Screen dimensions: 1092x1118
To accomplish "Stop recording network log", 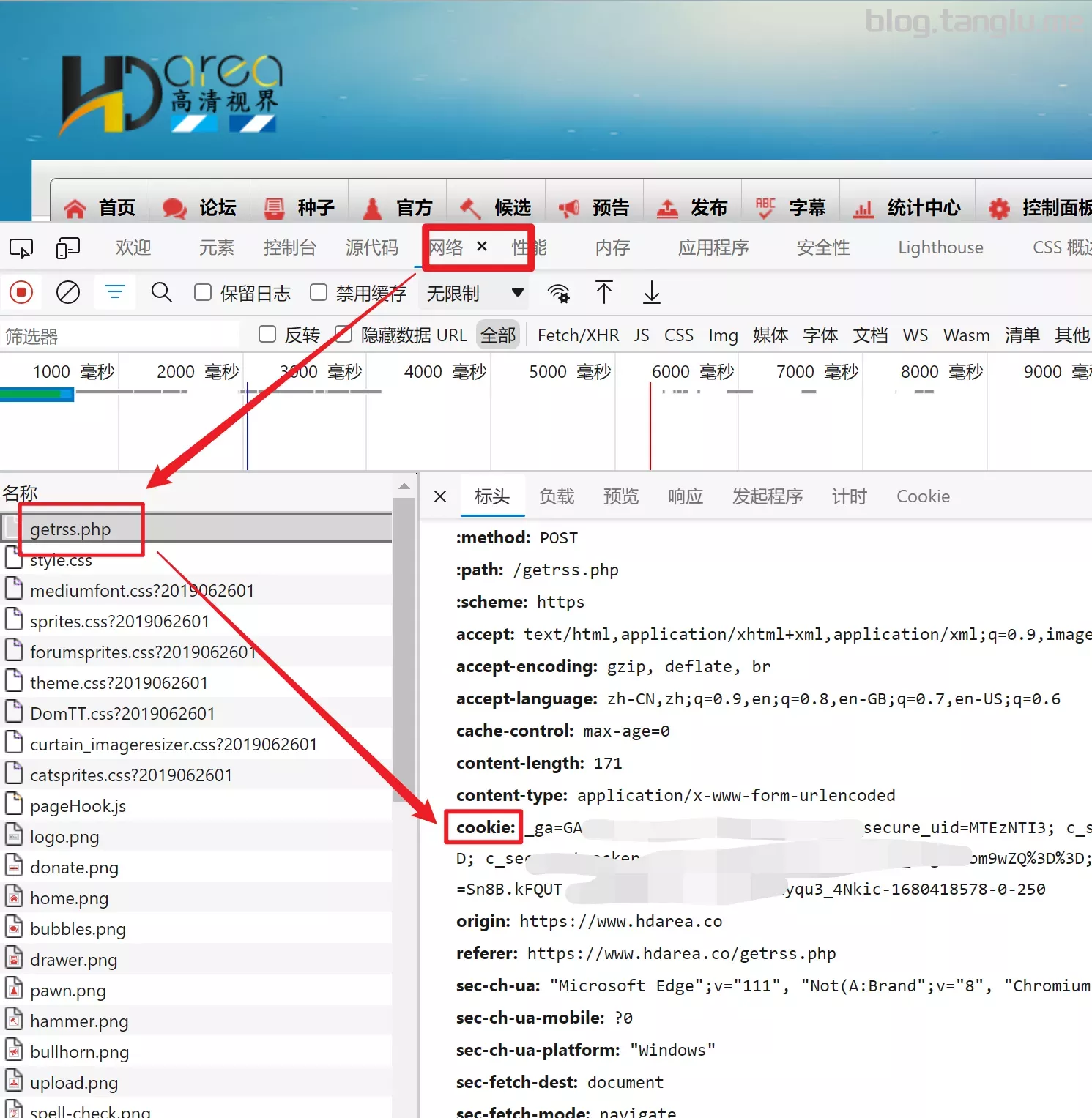I will 21,293.
